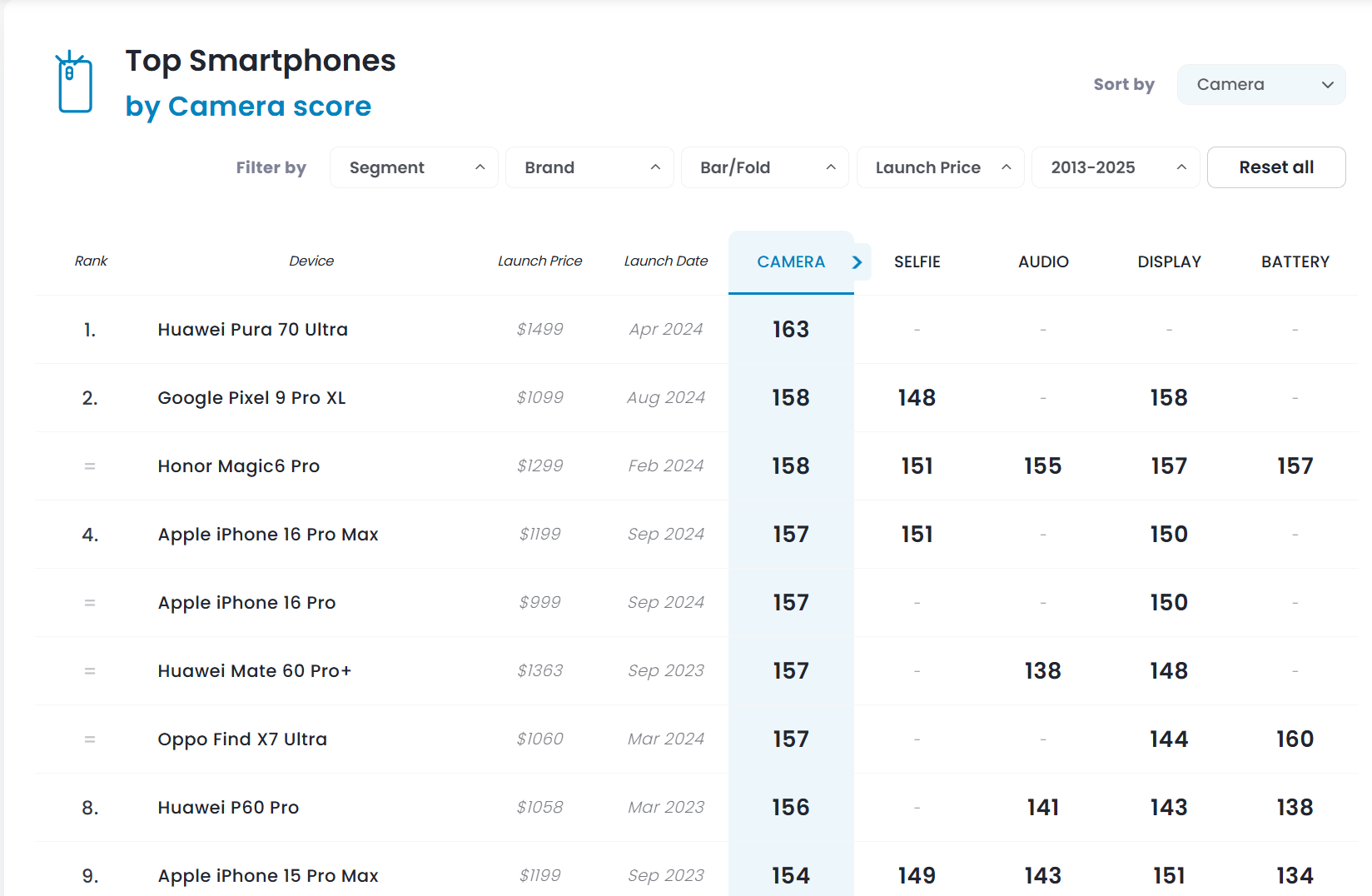Screen dimensions: 1372x896
Task: Switch to the SELFIE score tab
Action: (917, 262)
